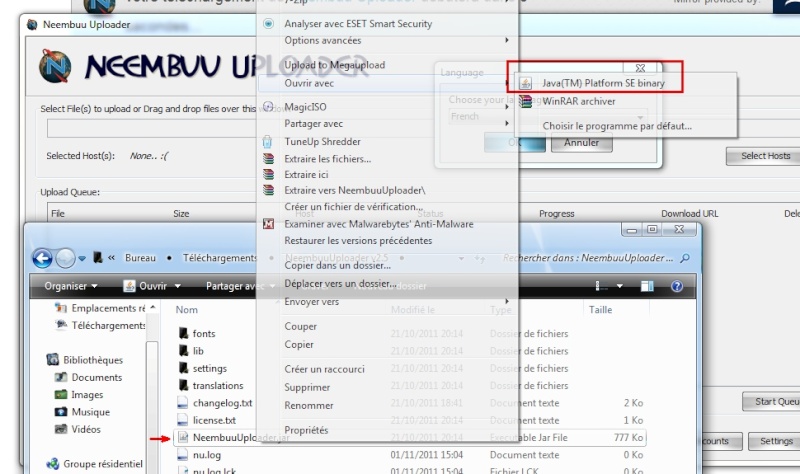Click the Explorer search magnifier icon

[685, 258]
